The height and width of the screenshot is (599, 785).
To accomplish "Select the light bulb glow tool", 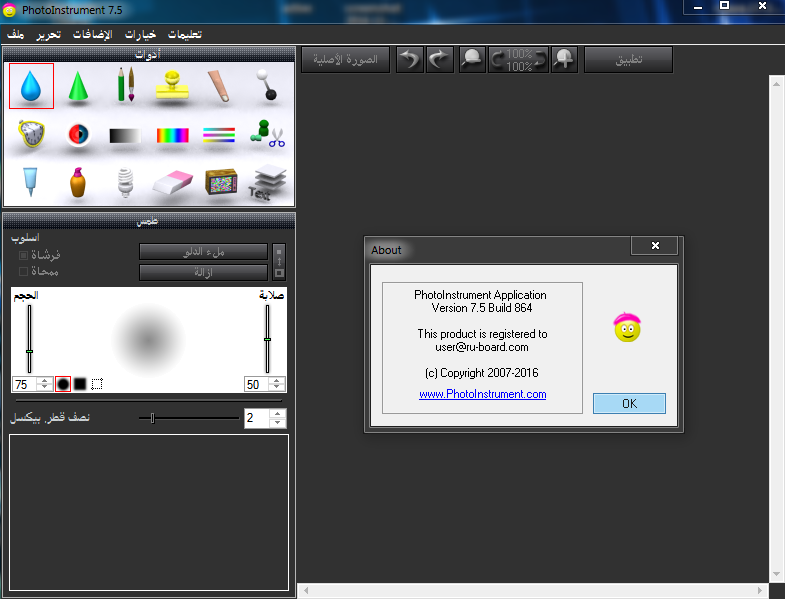I will click(x=125, y=182).
